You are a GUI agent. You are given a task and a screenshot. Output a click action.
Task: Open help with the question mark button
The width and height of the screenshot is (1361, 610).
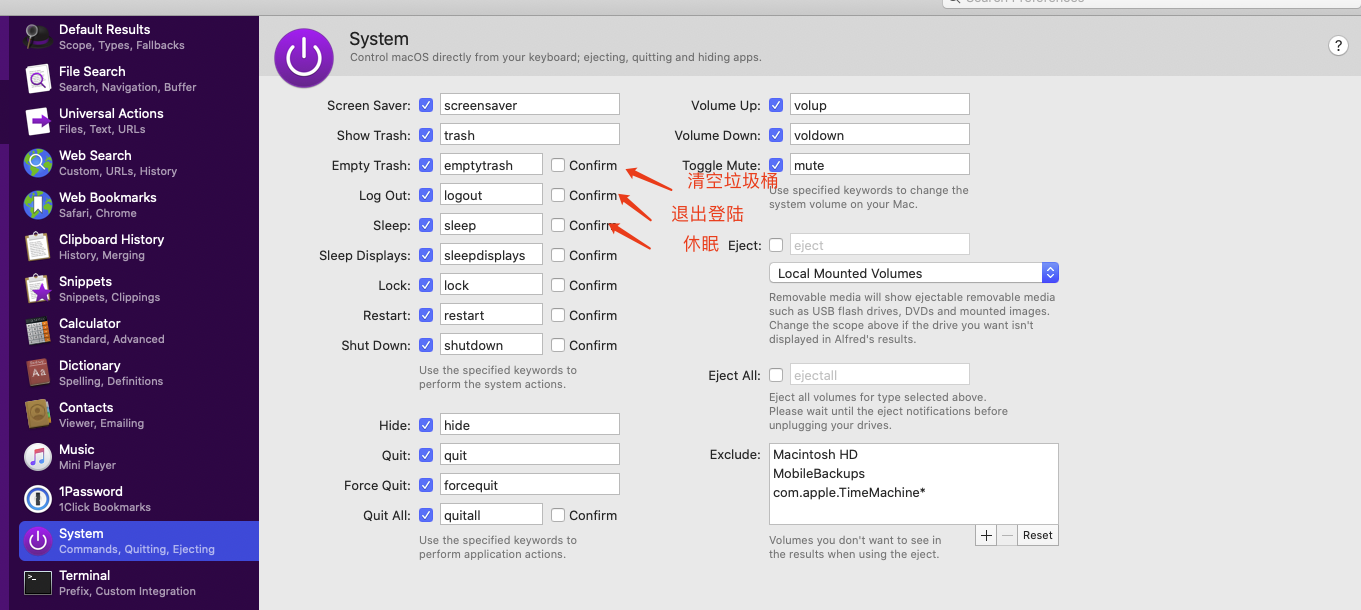pyautogui.click(x=1338, y=45)
